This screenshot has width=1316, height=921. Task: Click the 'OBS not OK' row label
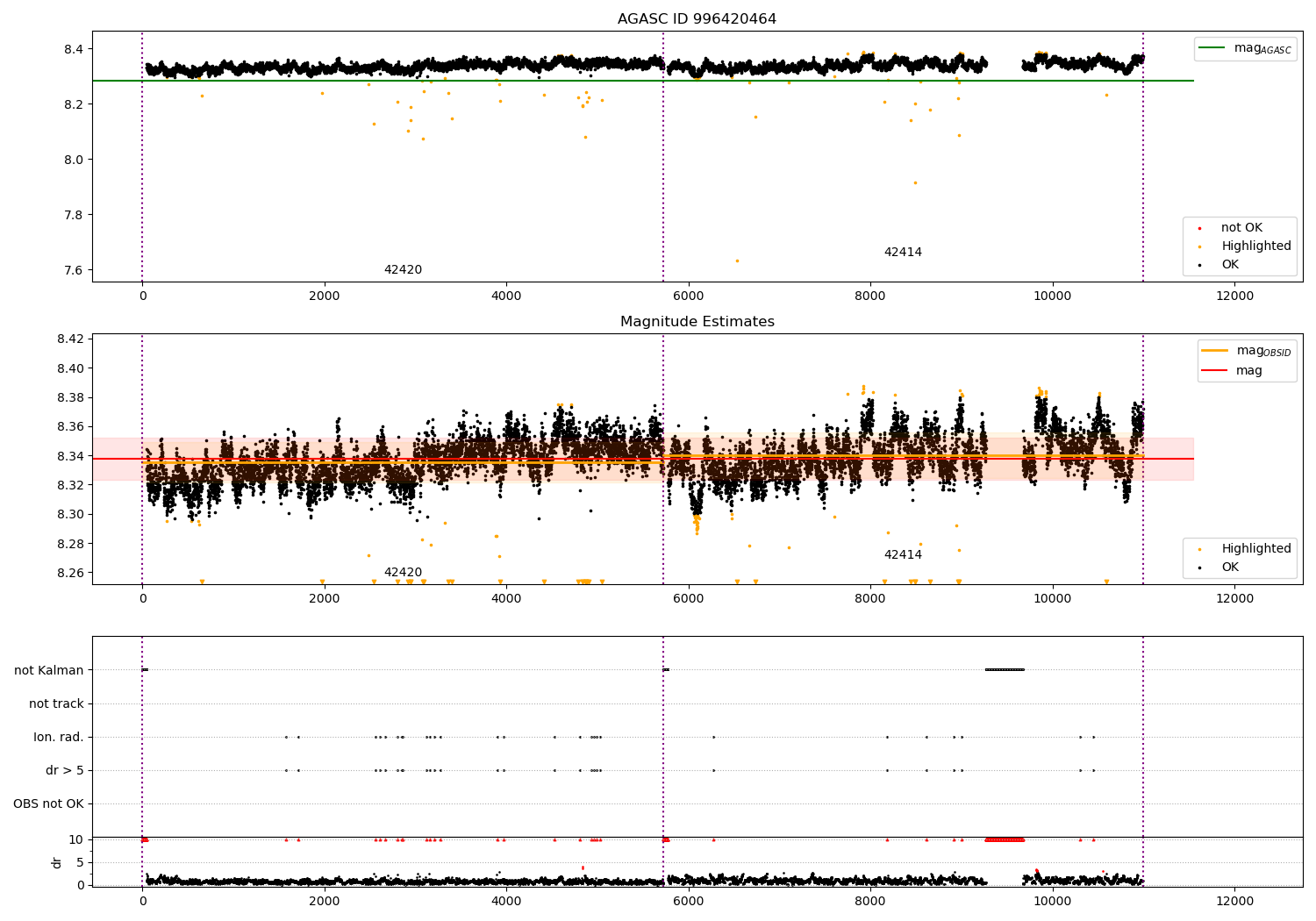click(48, 803)
